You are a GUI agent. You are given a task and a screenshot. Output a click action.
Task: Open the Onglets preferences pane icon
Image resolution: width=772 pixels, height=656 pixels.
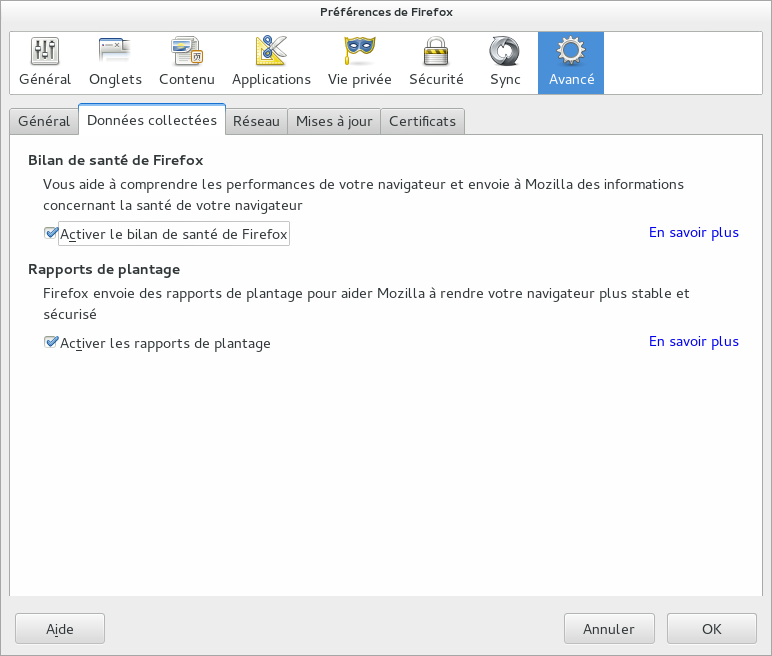pos(114,51)
